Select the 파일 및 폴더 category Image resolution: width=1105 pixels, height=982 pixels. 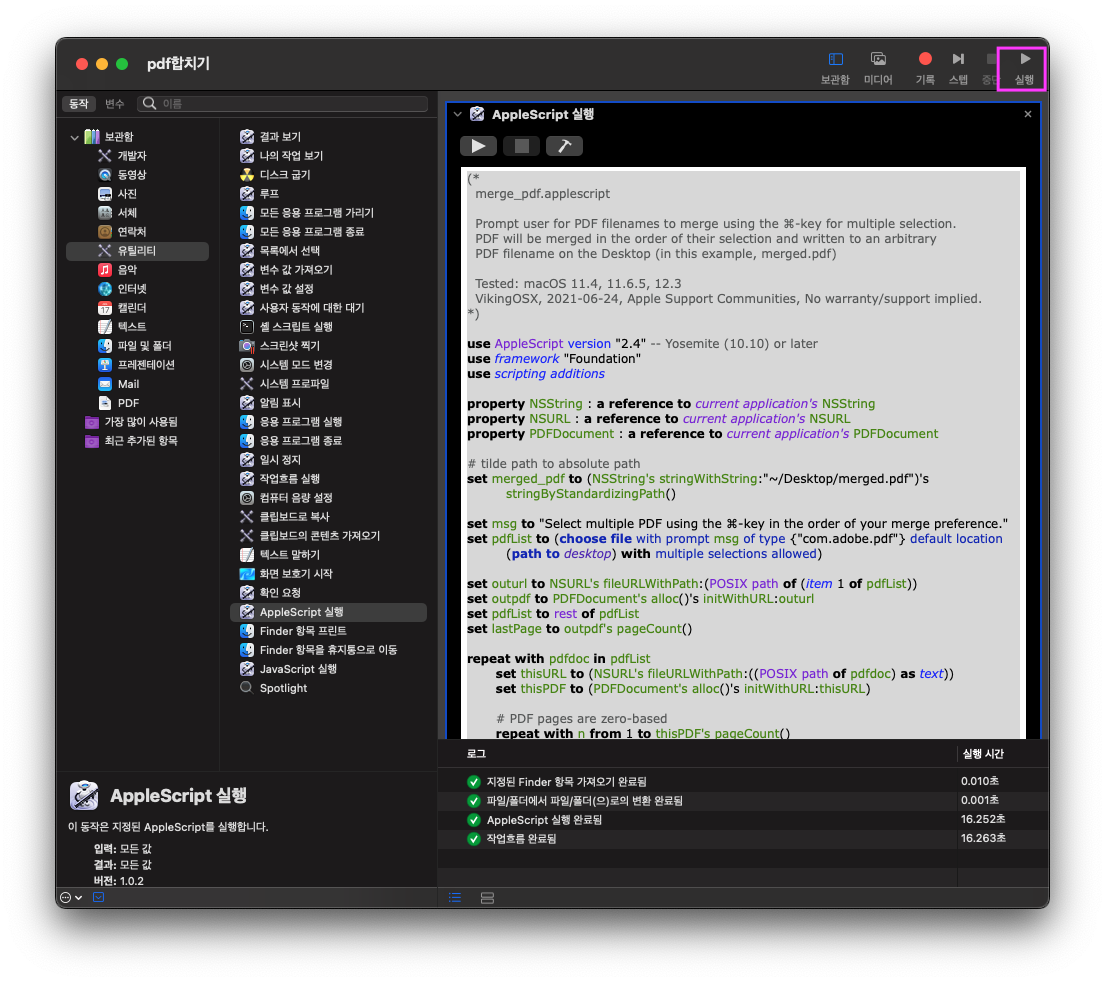pos(144,346)
